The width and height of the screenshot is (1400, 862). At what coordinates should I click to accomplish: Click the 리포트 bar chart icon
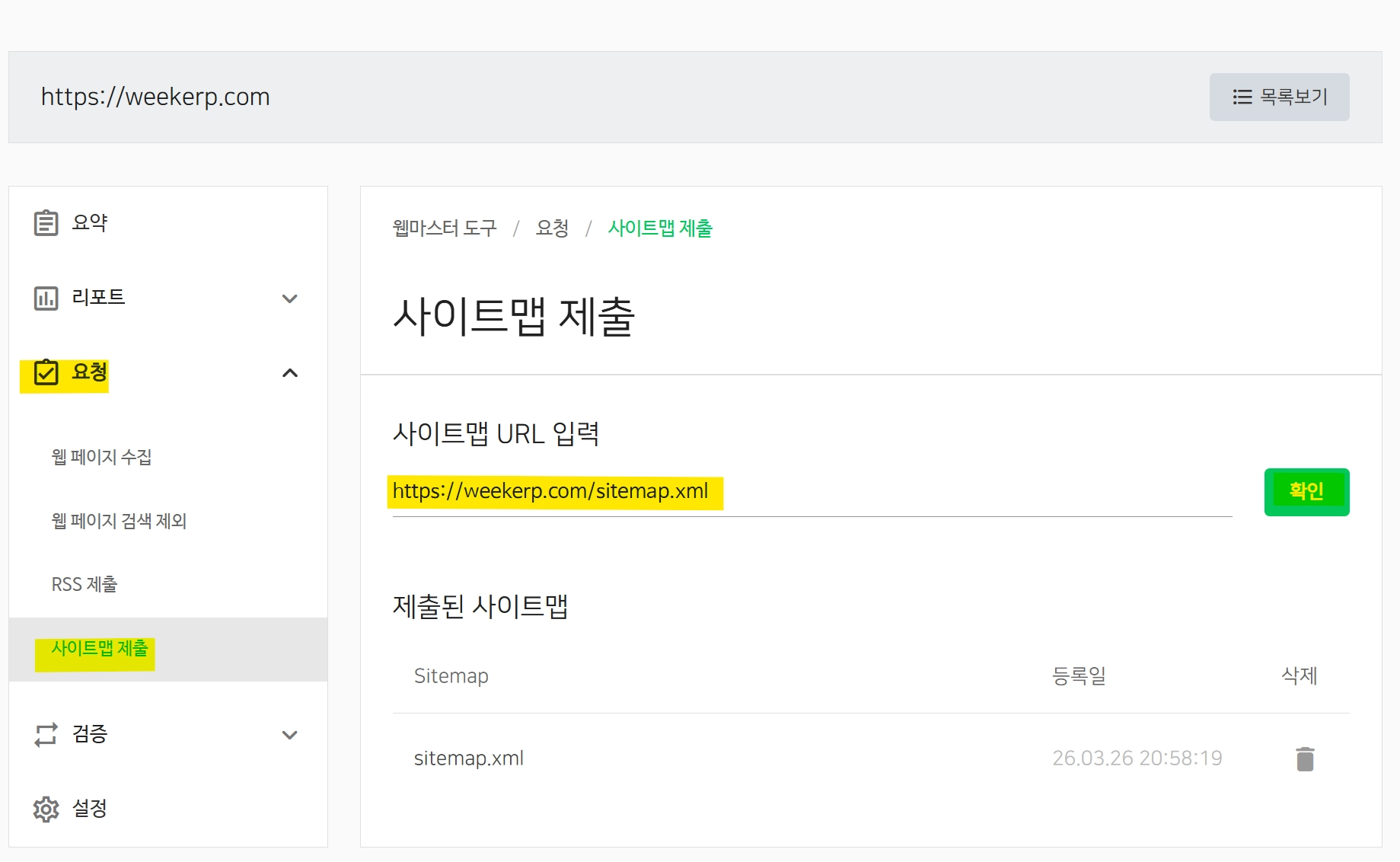[46, 298]
